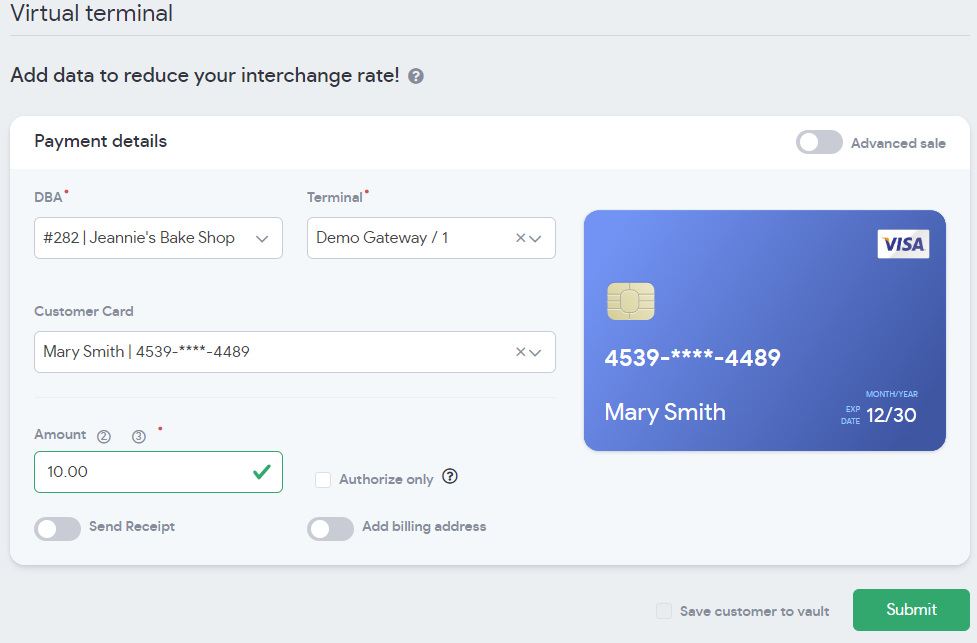Expand the Terminal dropdown arrow
Image resolution: width=977 pixels, height=643 pixels.
point(536,238)
